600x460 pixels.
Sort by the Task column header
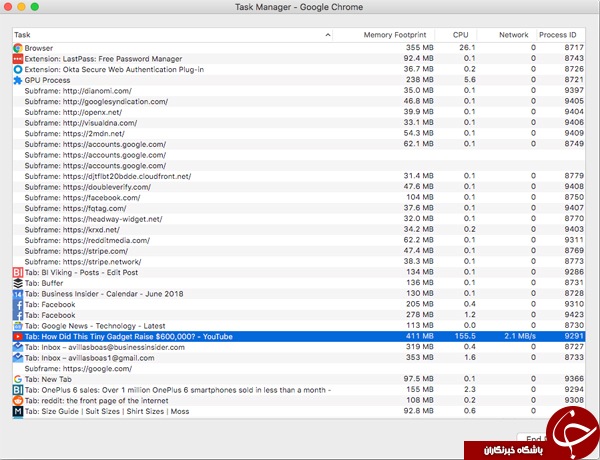pyautogui.click(x=172, y=35)
